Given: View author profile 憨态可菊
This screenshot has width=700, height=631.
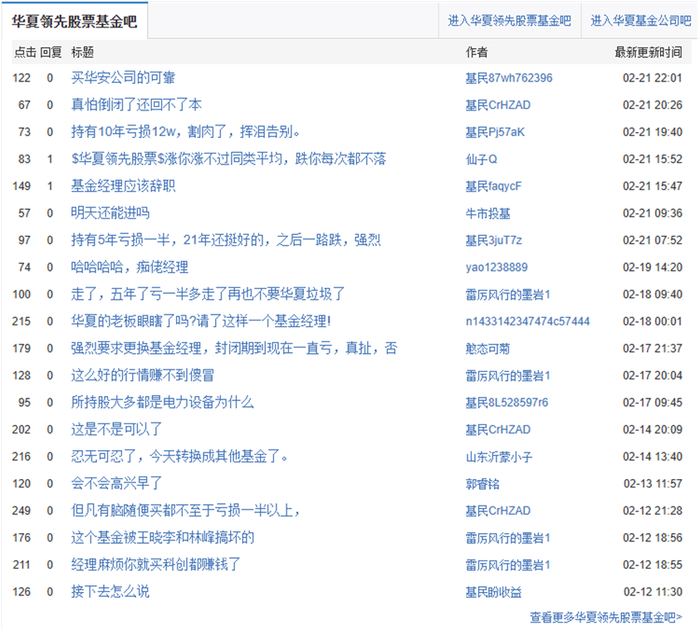Looking at the screenshot, I should [x=488, y=349].
